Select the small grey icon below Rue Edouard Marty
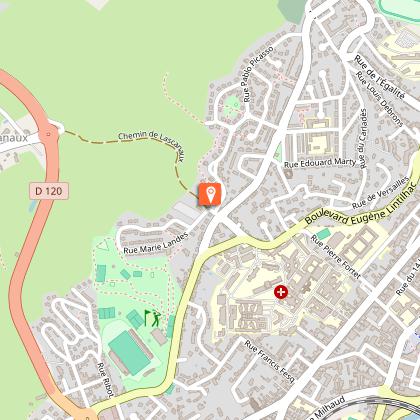Viewport: 420px width, 420px height. (x=289, y=174)
